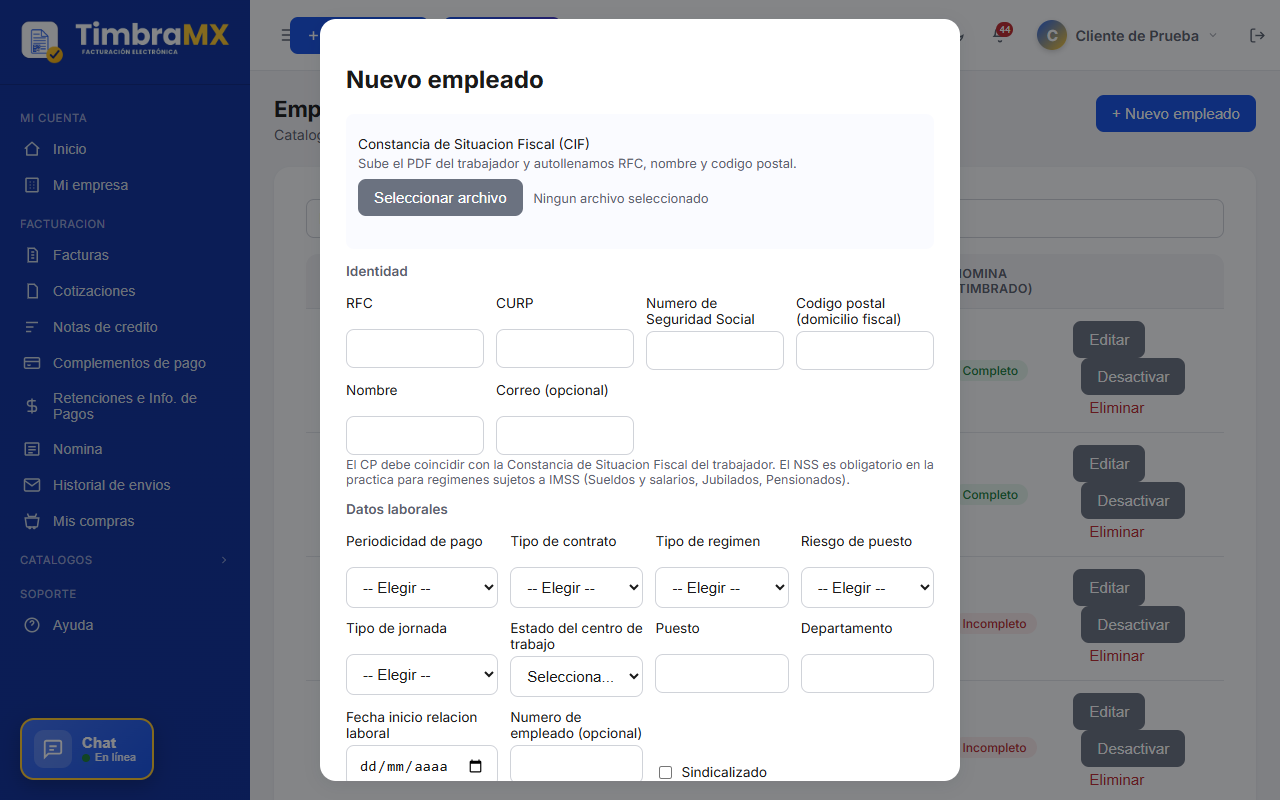This screenshot has height=800, width=1280.
Task: Click the Numero de Seguridad Social field
Action: coord(715,351)
